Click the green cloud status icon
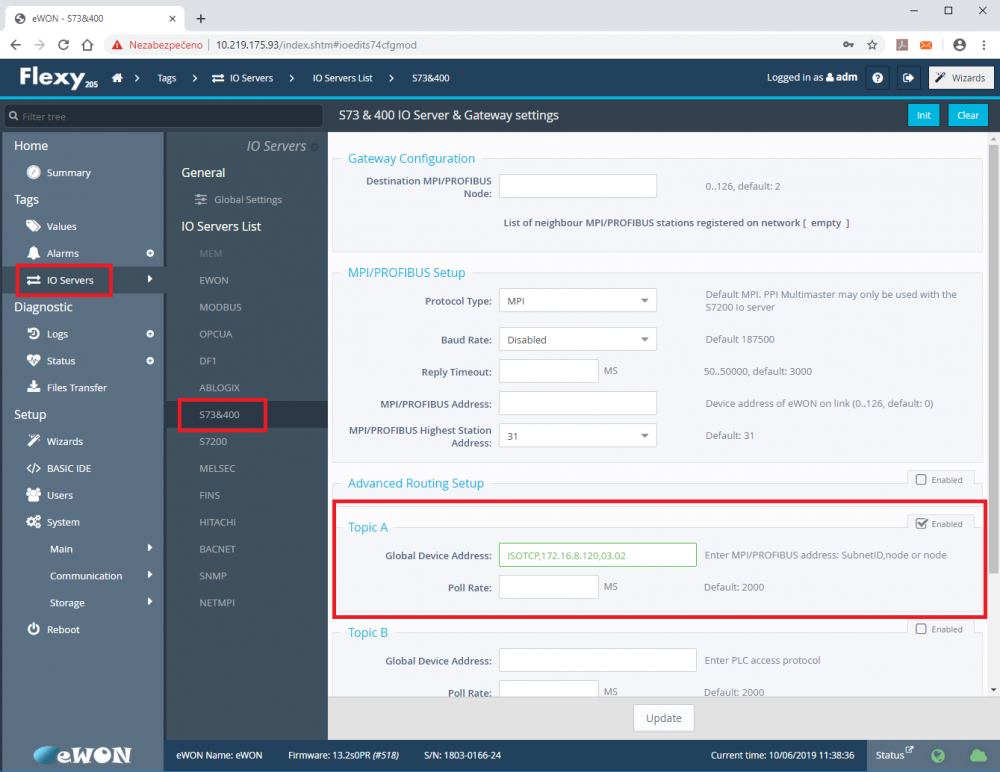Screen dimensions: 1000x772 (x=978, y=755)
